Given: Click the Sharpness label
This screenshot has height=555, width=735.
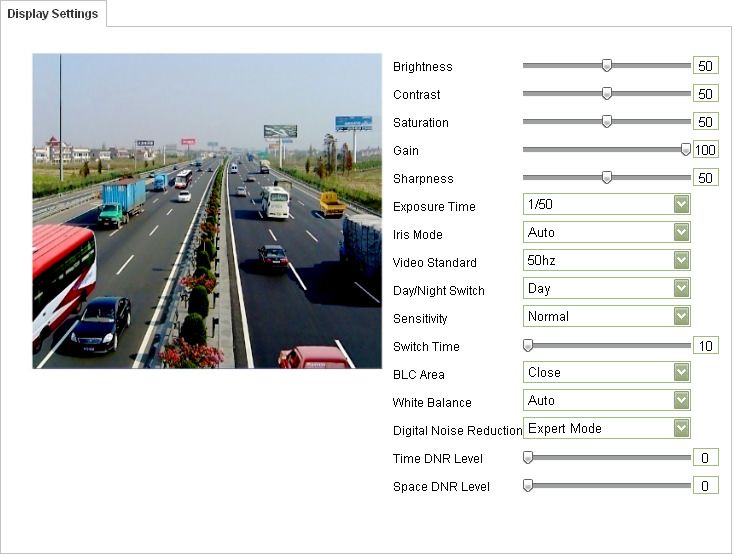Looking at the screenshot, I should pos(423,179).
